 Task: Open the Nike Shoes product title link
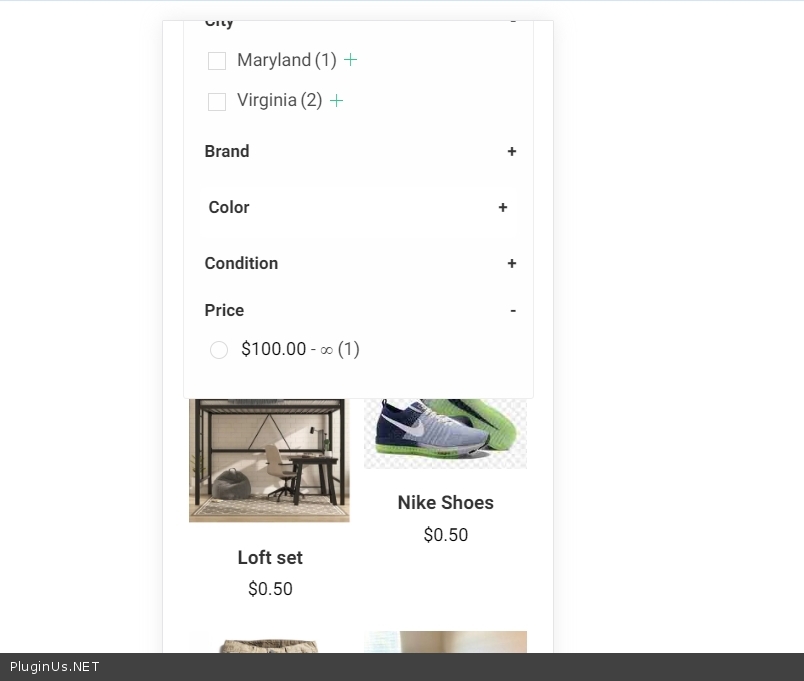445,503
